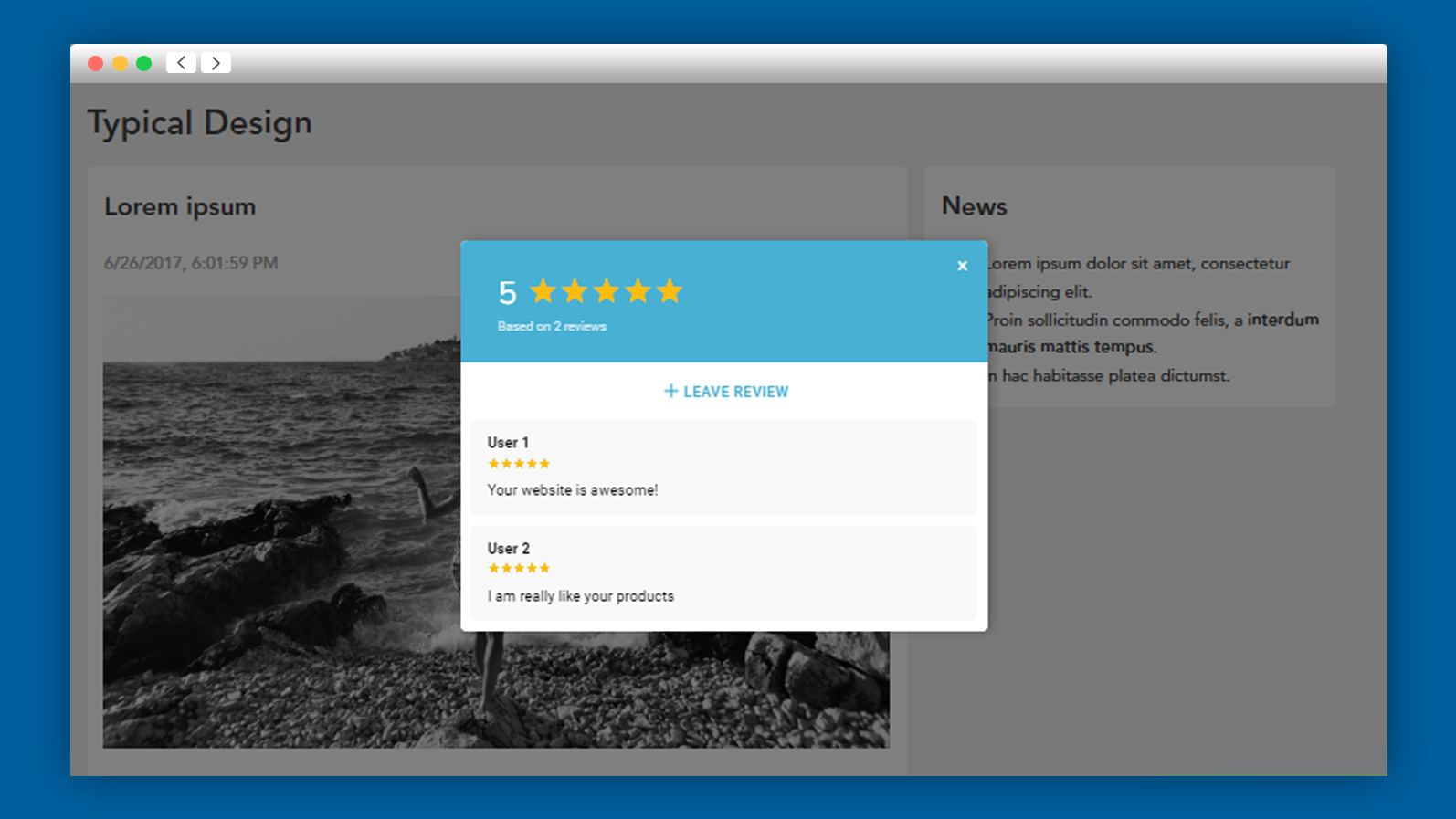The width and height of the screenshot is (1456, 819).
Task: Click the 'Based on 2 reviews' text
Action: pos(552,326)
